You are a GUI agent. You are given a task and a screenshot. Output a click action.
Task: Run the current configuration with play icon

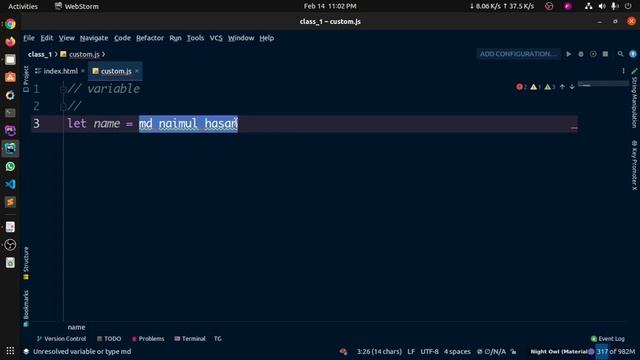(x=569, y=54)
